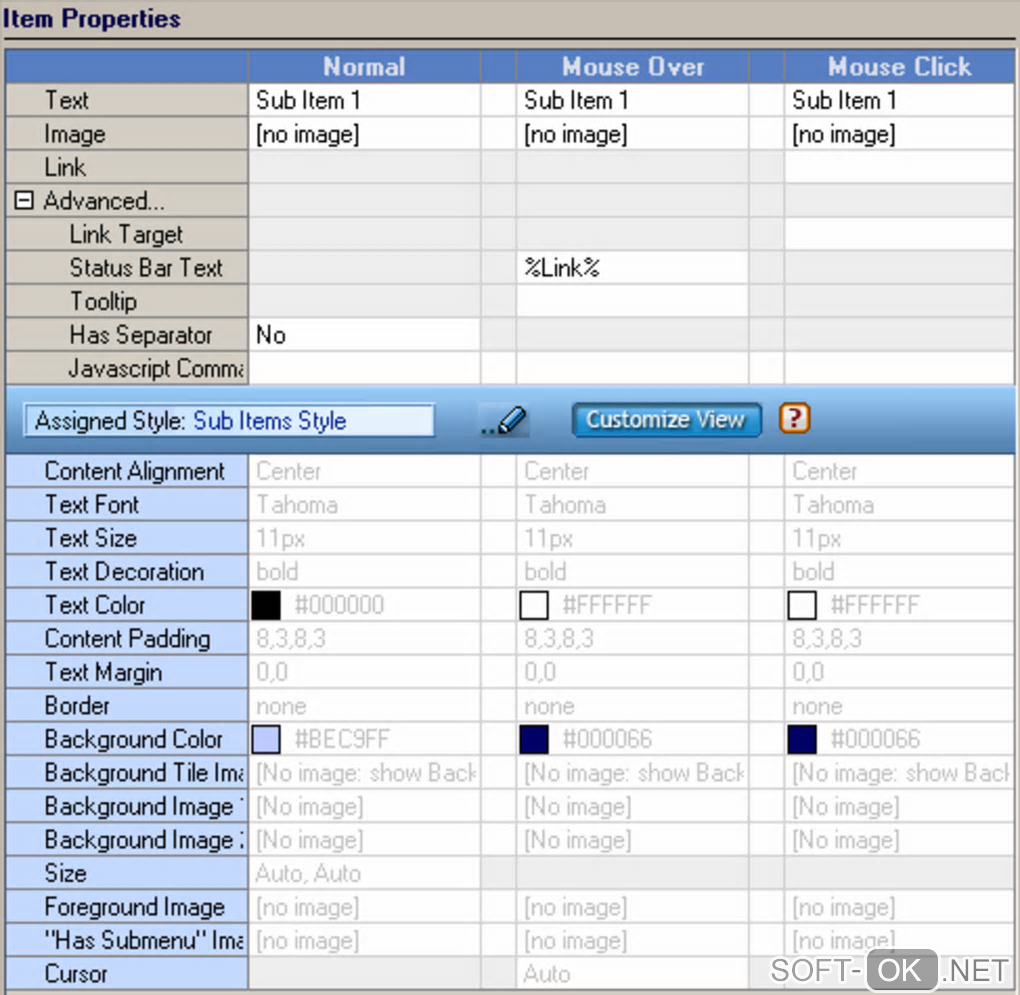Edit the Mouse Over Text value Sub Item 1

[x=632, y=100]
